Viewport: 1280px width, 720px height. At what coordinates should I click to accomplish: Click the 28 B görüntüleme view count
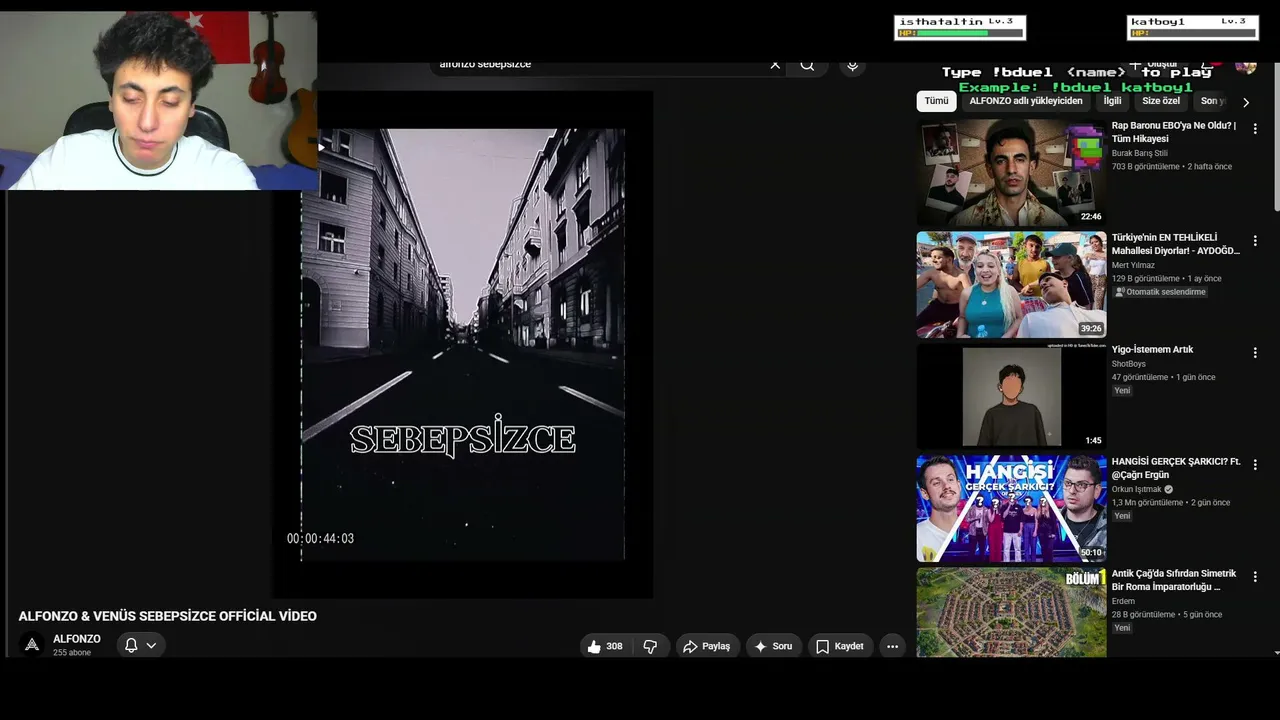click(x=1144, y=615)
